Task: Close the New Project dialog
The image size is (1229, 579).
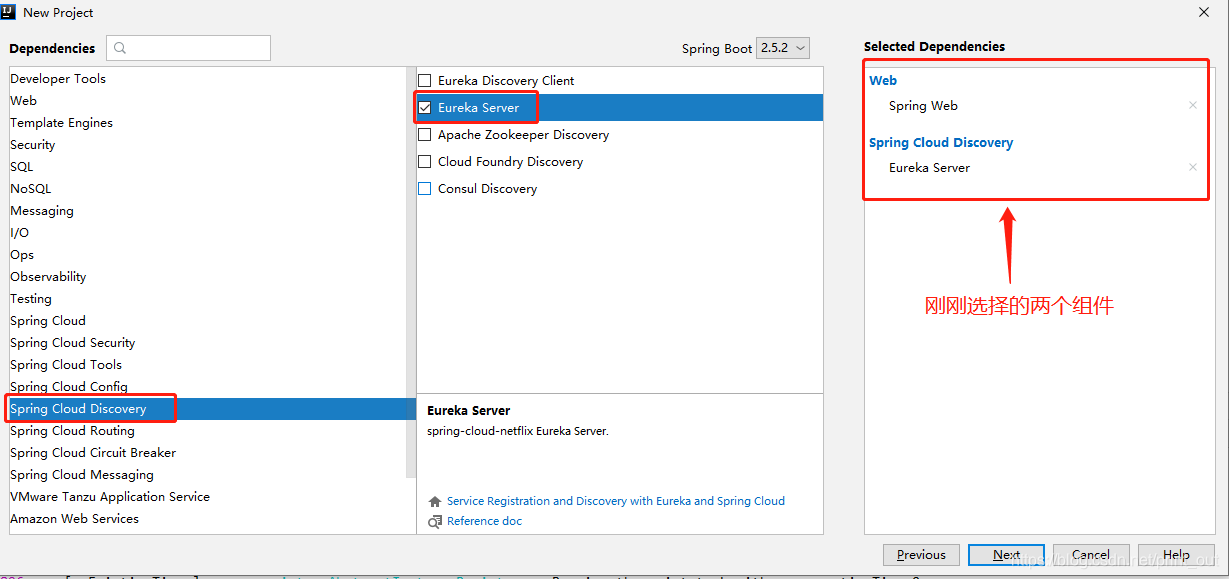Action: click(1203, 12)
